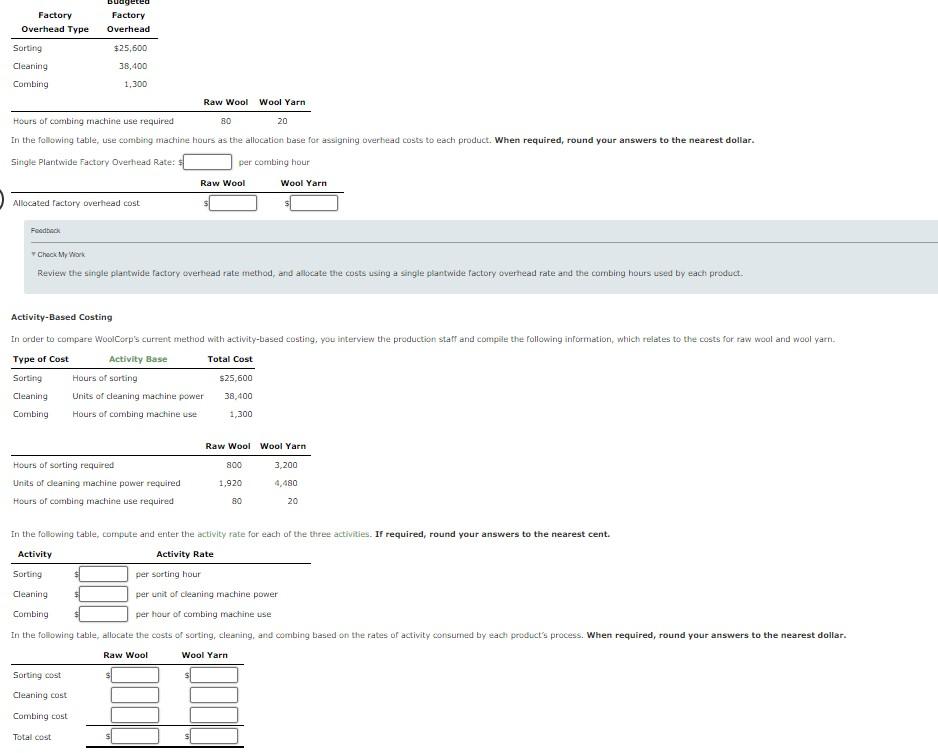The height and width of the screenshot is (753, 938).
Task: Click Wool Yarn Combing cost field
Action: [214, 715]
